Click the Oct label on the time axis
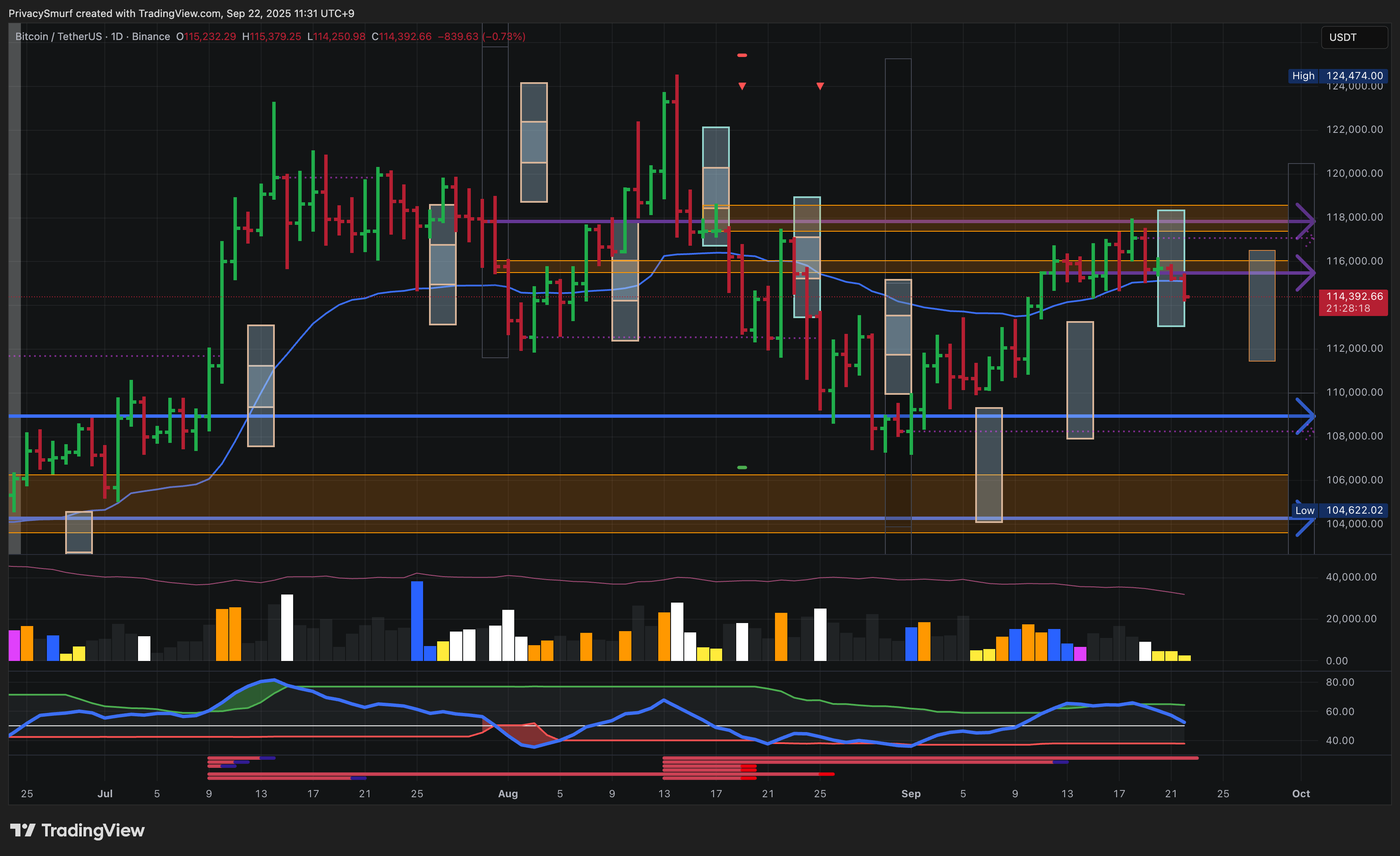This screenshot has height=856, width=1400. click(x=1301, y=793)
